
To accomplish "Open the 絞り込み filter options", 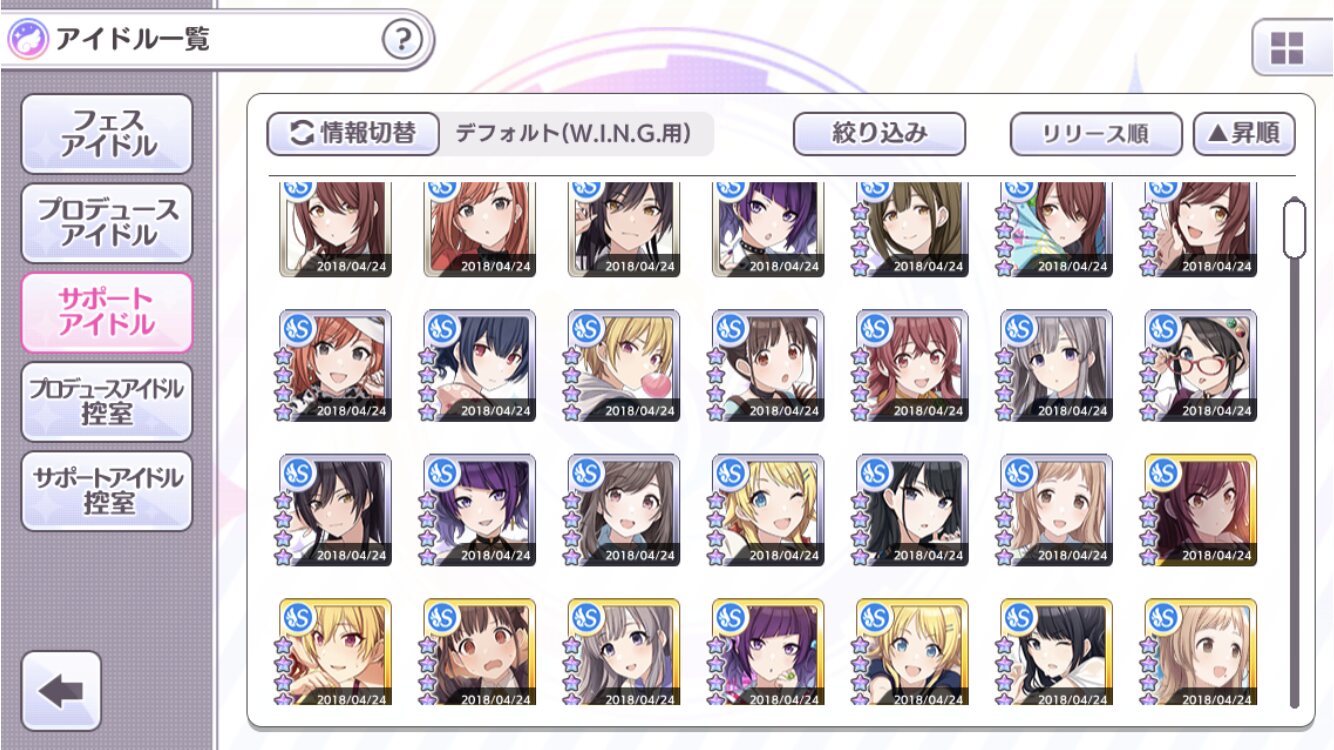I will coord(879,133).
